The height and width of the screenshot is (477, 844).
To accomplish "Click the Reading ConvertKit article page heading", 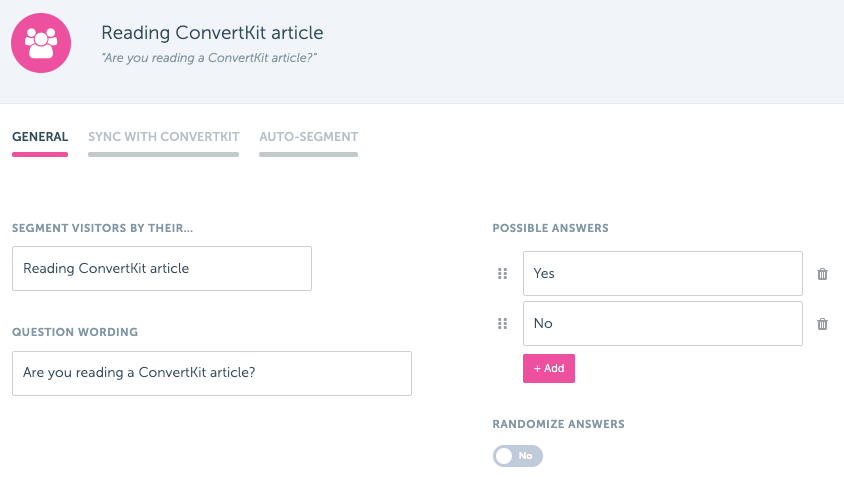I will 212,34.
